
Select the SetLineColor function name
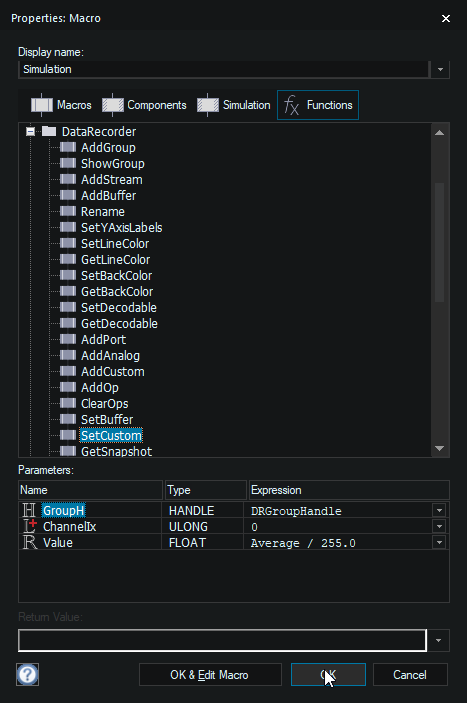tap(115, 243)
